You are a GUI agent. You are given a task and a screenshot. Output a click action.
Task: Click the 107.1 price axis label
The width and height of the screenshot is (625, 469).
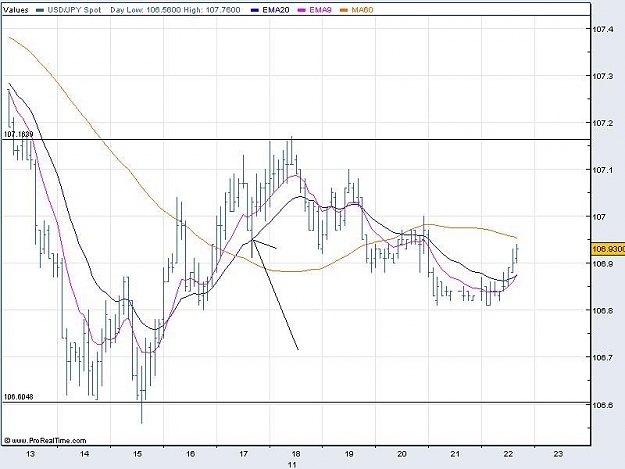[603, 170]
